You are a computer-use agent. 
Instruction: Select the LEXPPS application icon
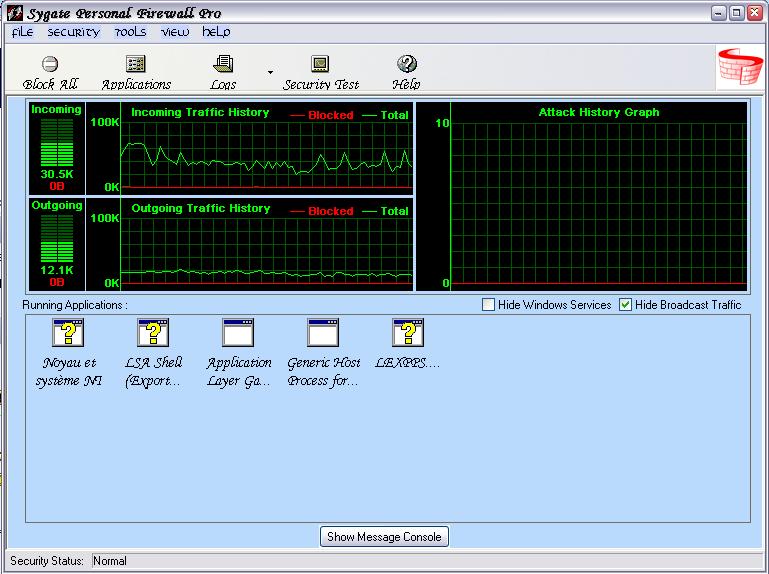coord(408,333)
